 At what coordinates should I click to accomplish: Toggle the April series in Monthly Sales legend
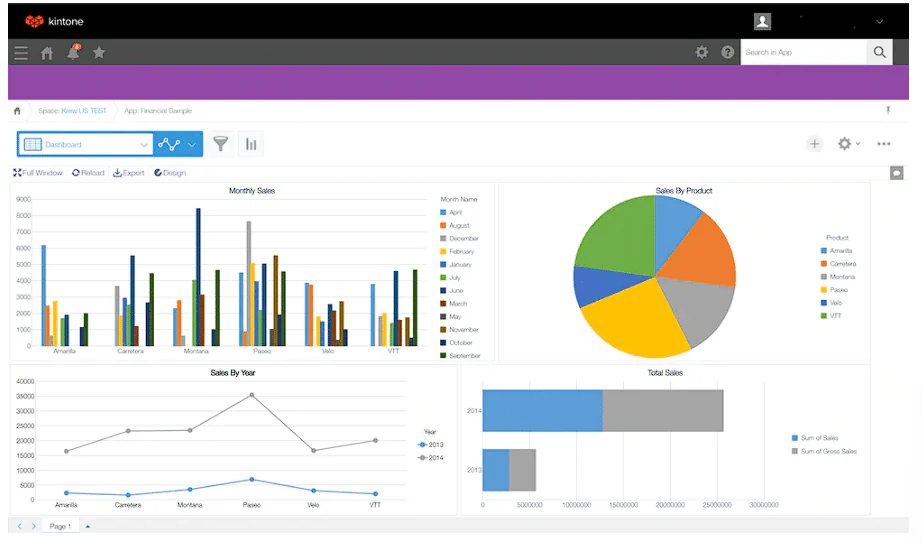(451, 212)
